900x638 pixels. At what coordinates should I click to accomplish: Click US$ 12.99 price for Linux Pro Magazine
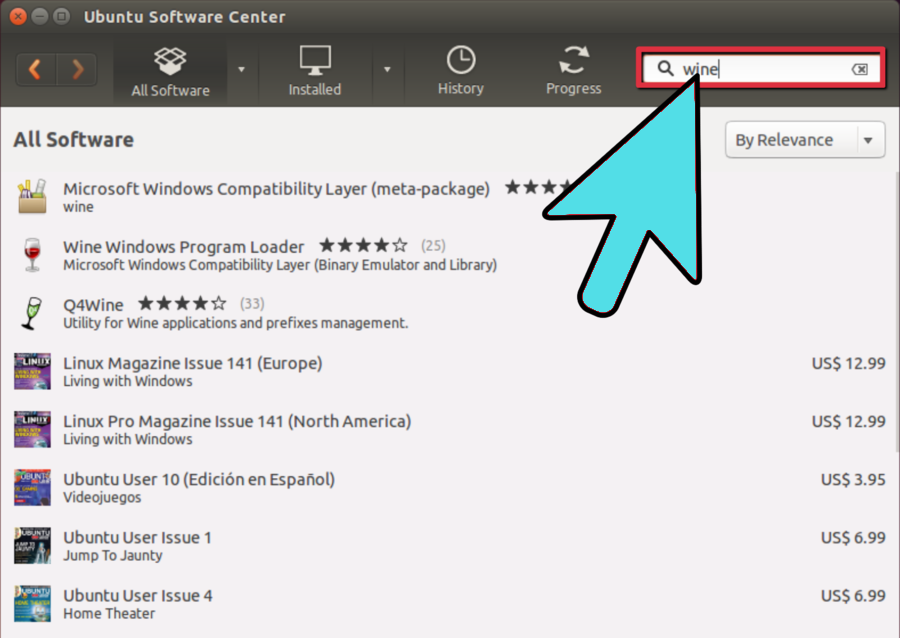(848, 421)
